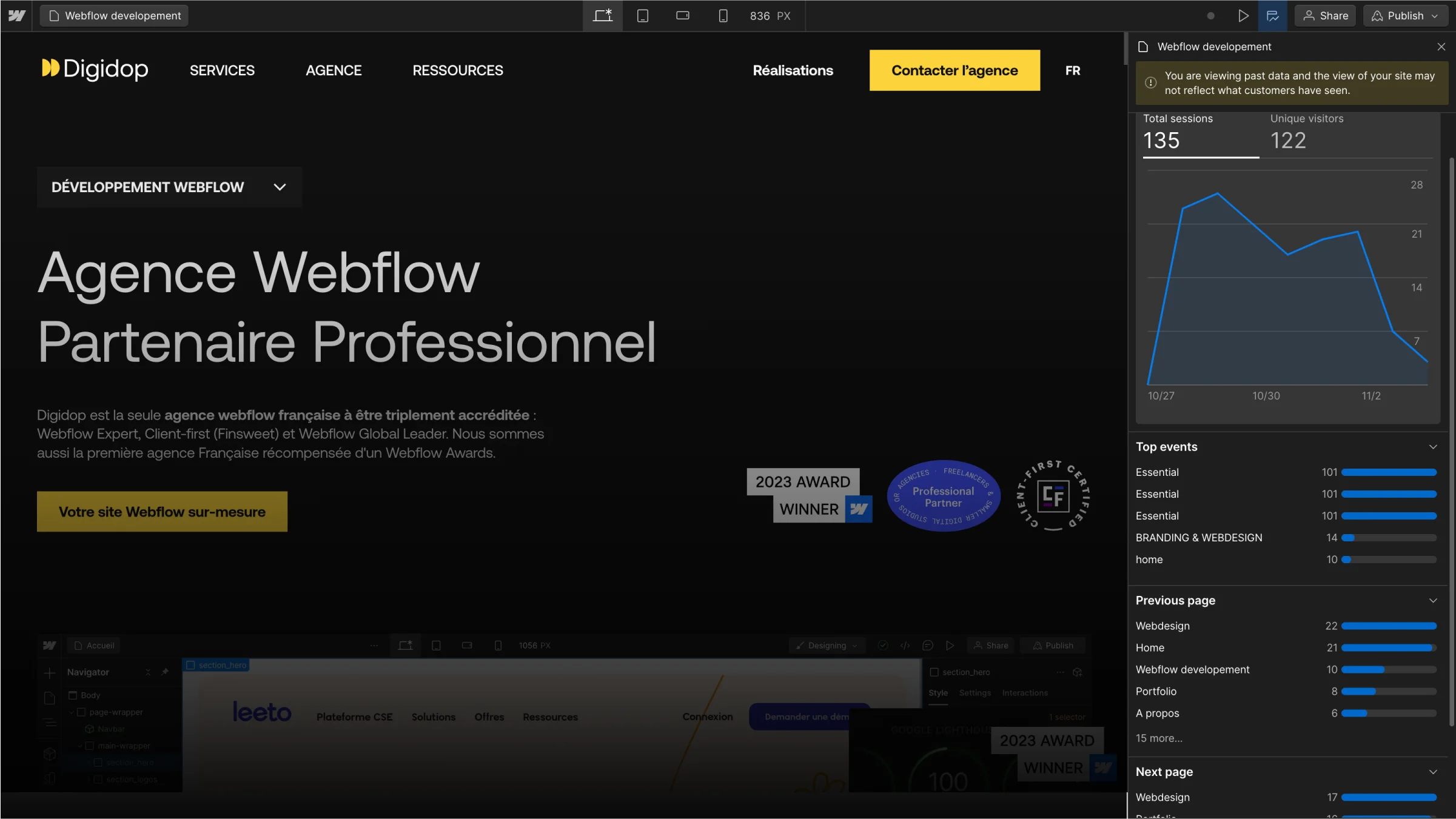Click the Navigator pin icon in inner designer
Screen dimensions: 1456x819
pyautogui.click(x=165, y=672)
